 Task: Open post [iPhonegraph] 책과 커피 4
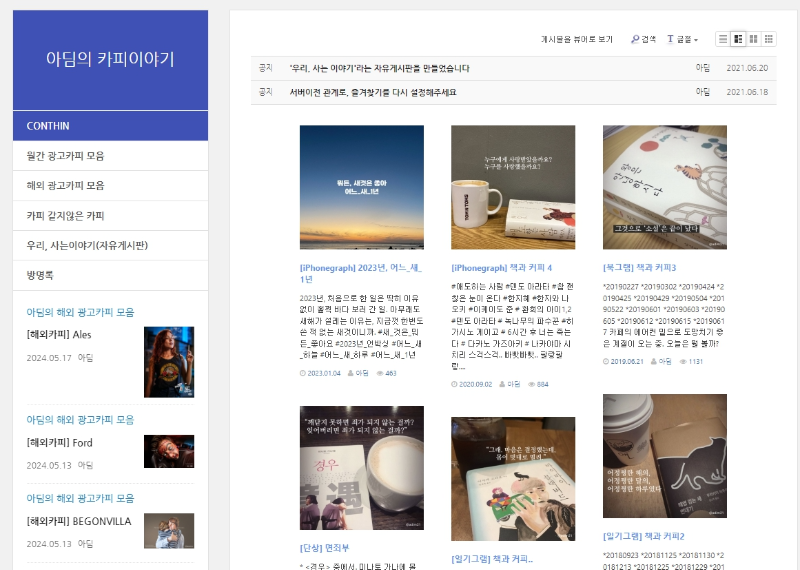click(502, 268)
